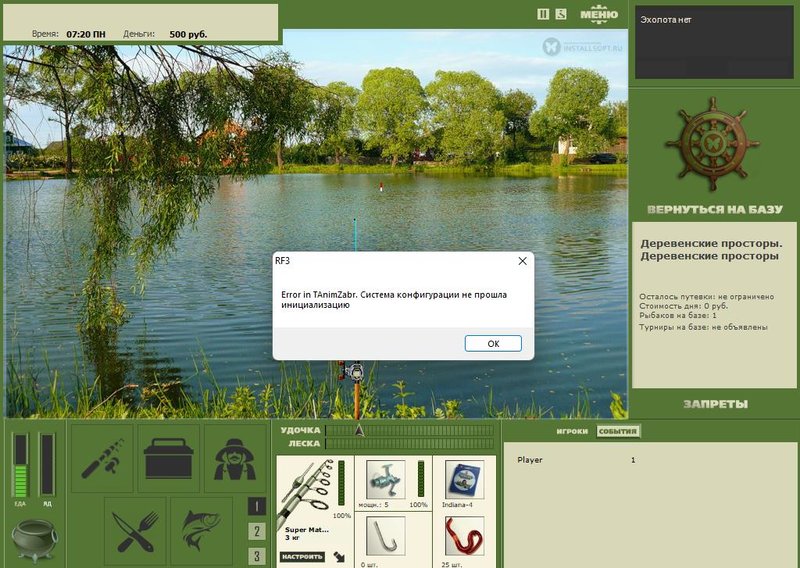Switch to rod slot 1
This screenshot has width=800, height=568.
(257, 506)
